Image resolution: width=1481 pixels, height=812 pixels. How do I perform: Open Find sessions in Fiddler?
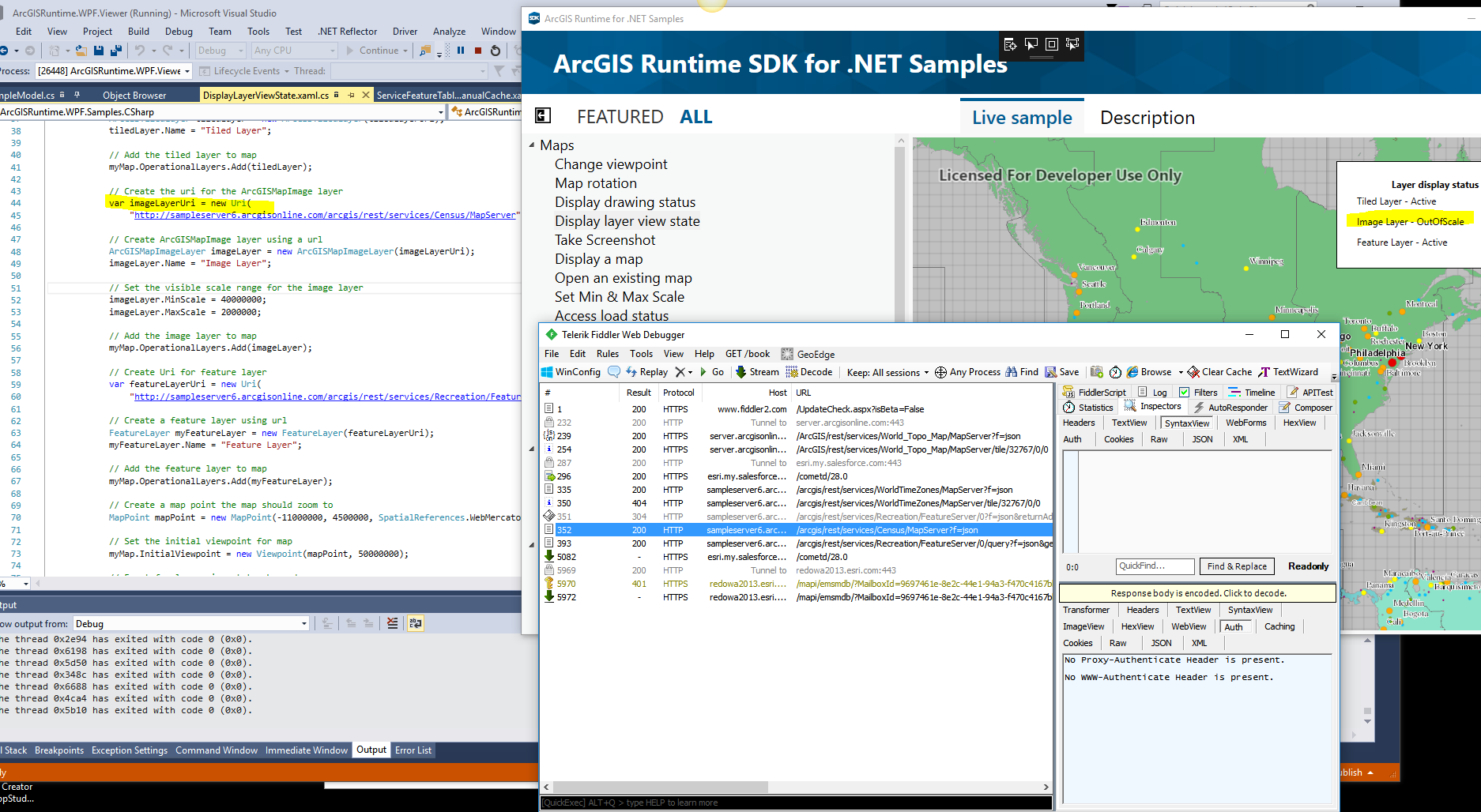click(1022, 372)
